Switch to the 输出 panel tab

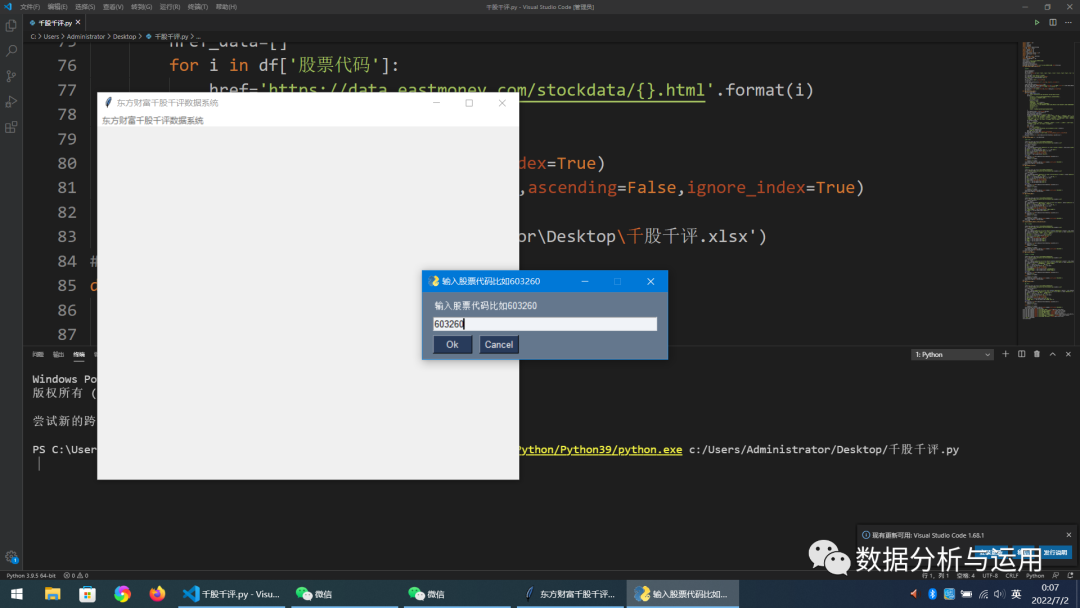click(x=59, y=355)
